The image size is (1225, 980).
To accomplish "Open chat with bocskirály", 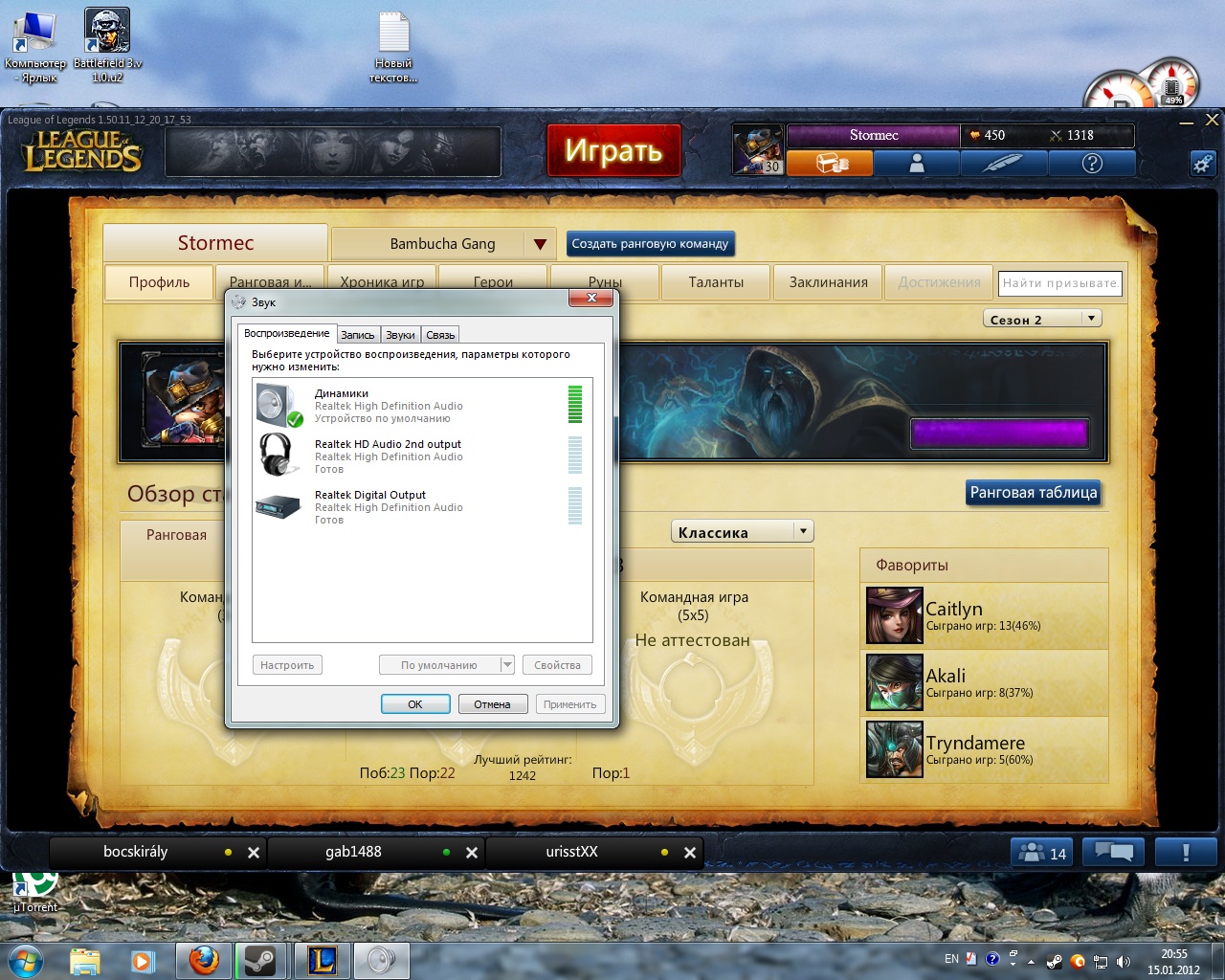I will [x=136, y=852].
